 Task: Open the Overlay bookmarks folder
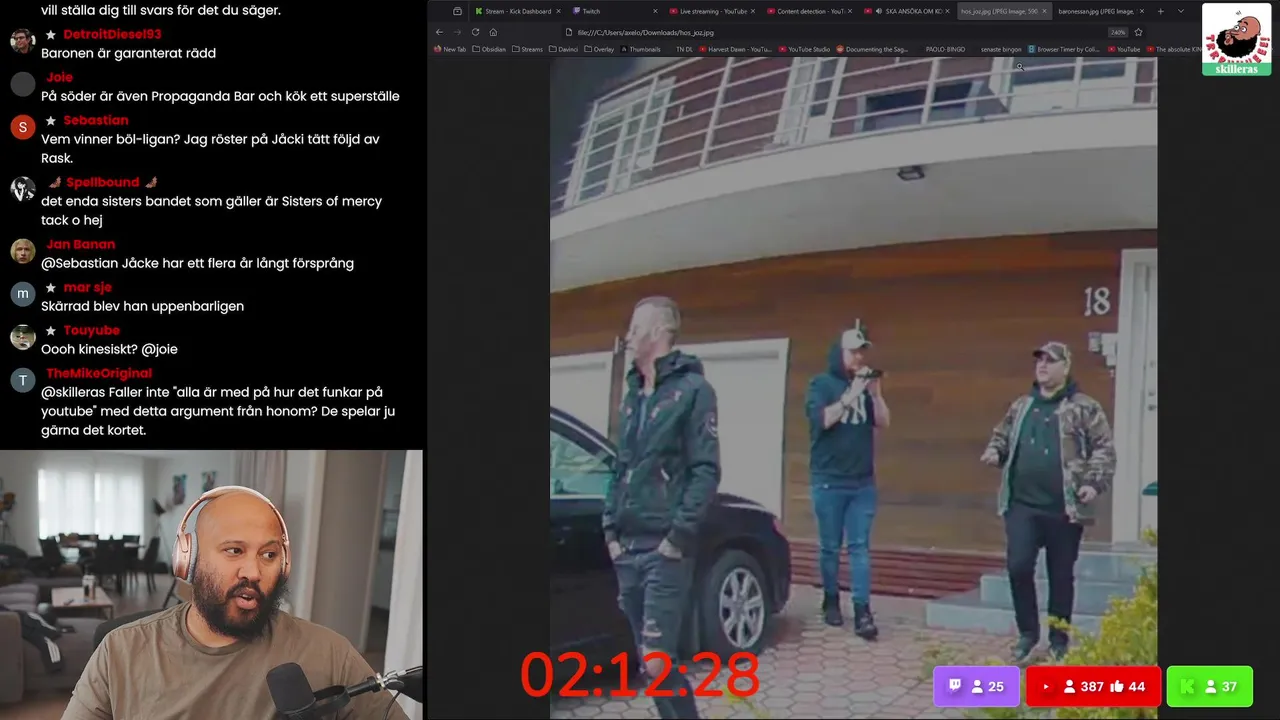click(x=599, y=49)
